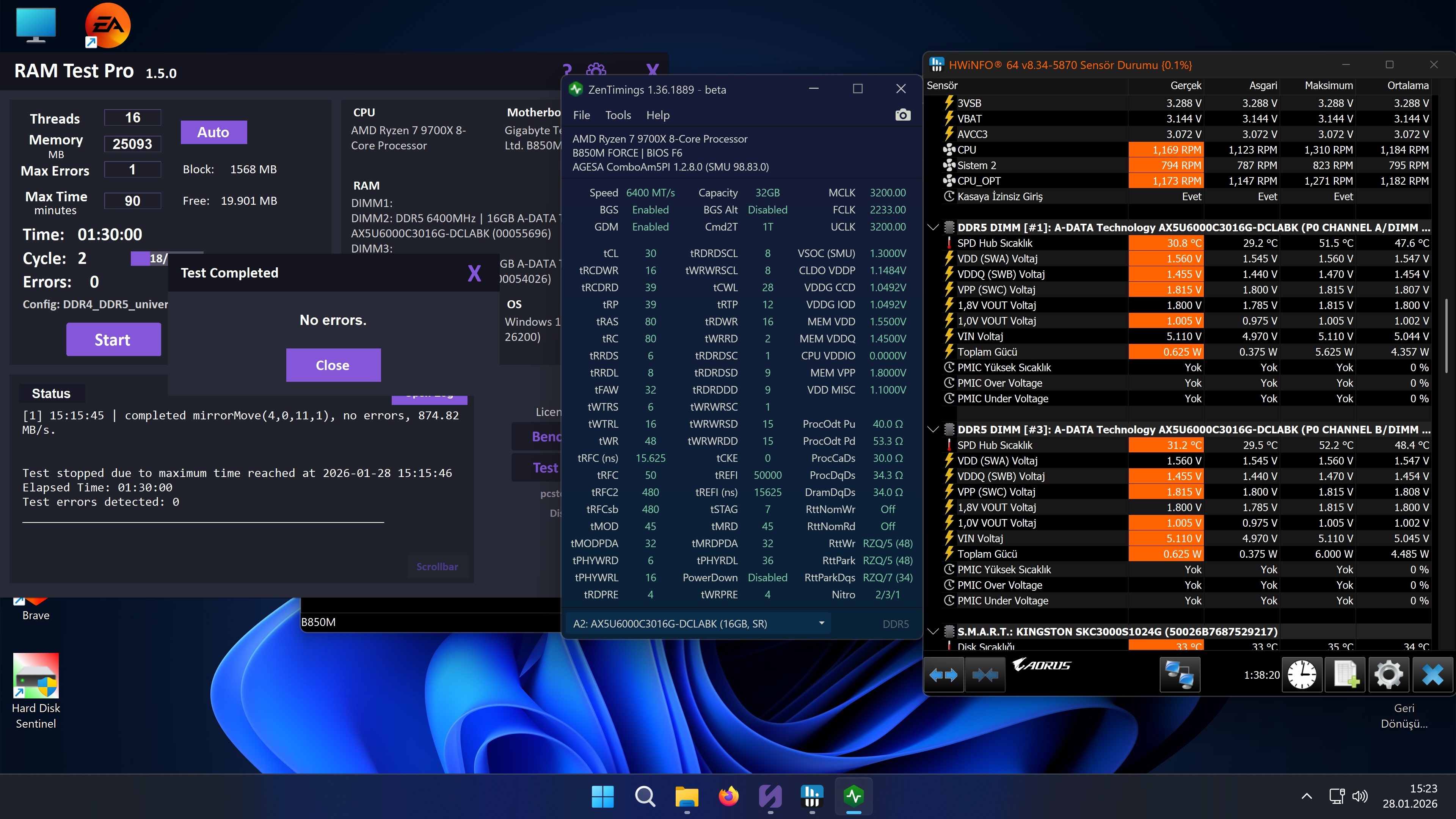Select the AVCC3 sensor row
Screen dimensions: 1456x819
[x=1178, y=134]
